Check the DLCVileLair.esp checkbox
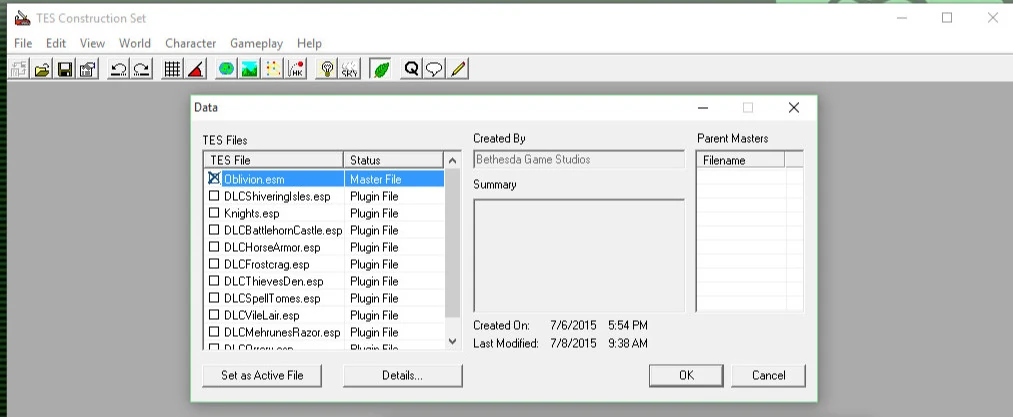The height and width of the screenshot is (417, 1013). tap(214, 315)
